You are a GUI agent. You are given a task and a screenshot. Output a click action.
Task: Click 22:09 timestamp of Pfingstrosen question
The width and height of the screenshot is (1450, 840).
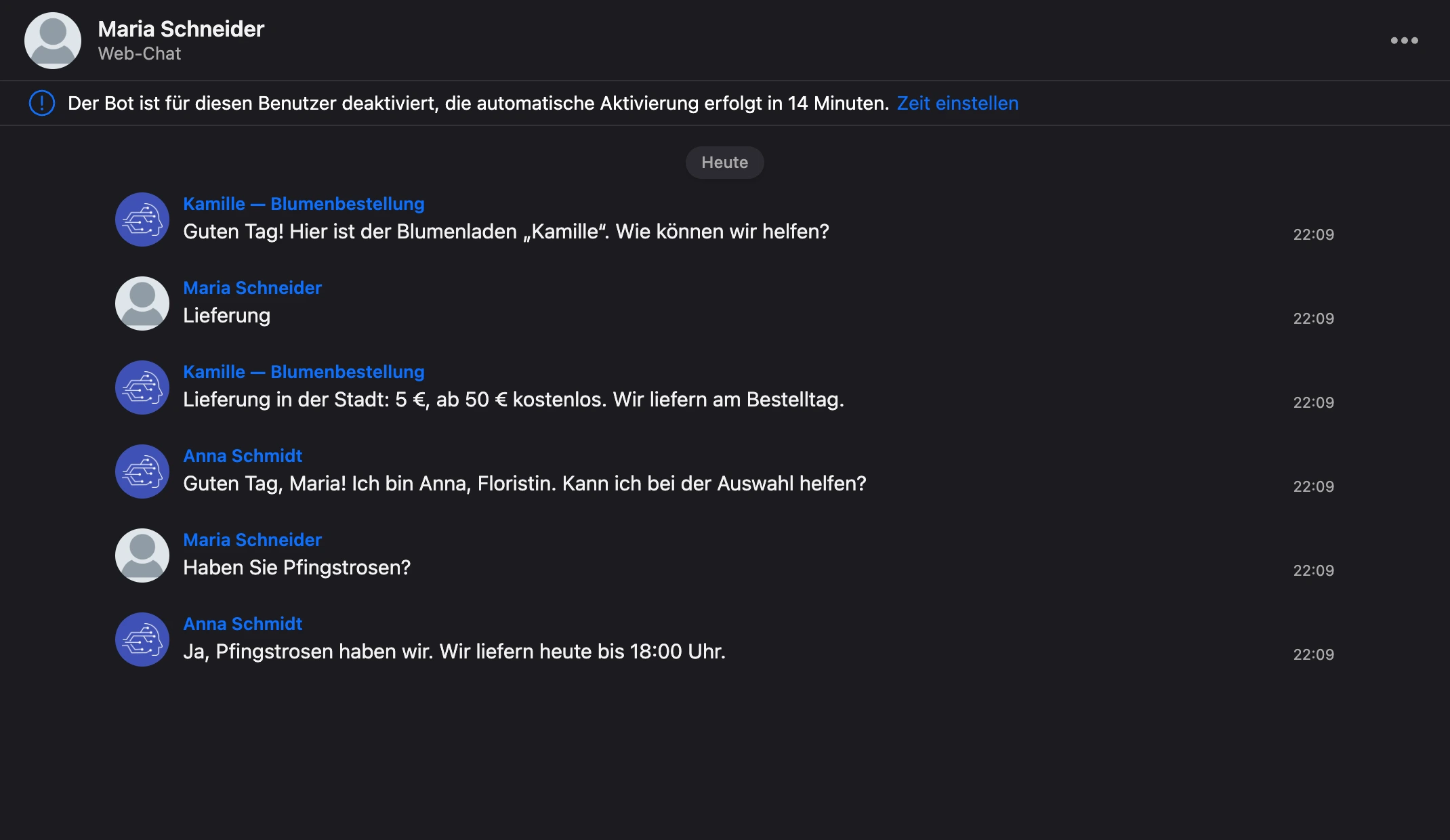[1313, 570]
